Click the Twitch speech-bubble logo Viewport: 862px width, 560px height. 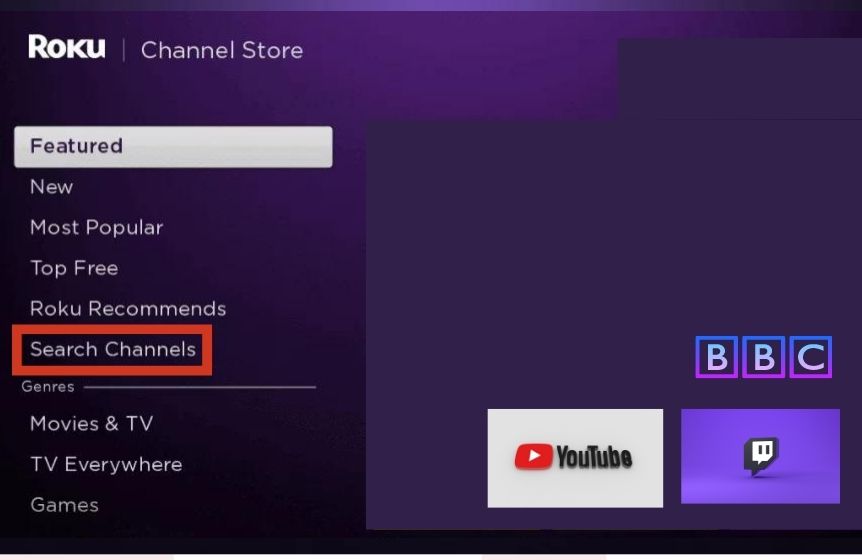[761, 456]
